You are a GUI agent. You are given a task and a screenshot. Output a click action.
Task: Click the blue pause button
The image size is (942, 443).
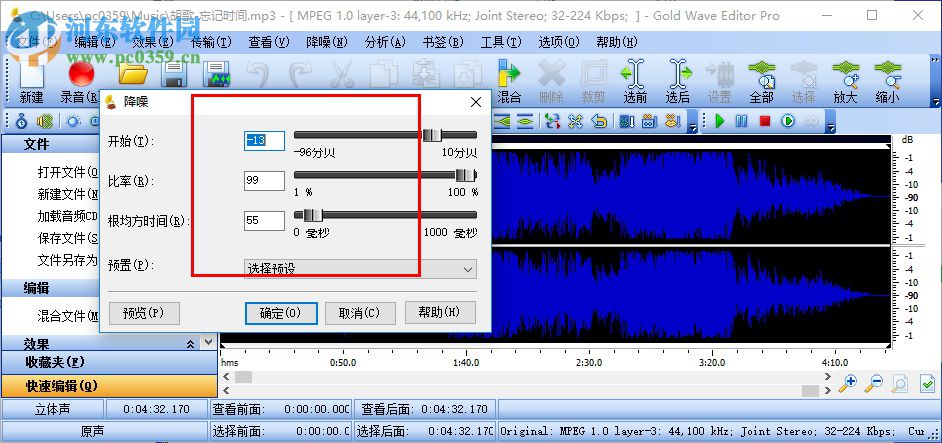[x=742, y=121]
